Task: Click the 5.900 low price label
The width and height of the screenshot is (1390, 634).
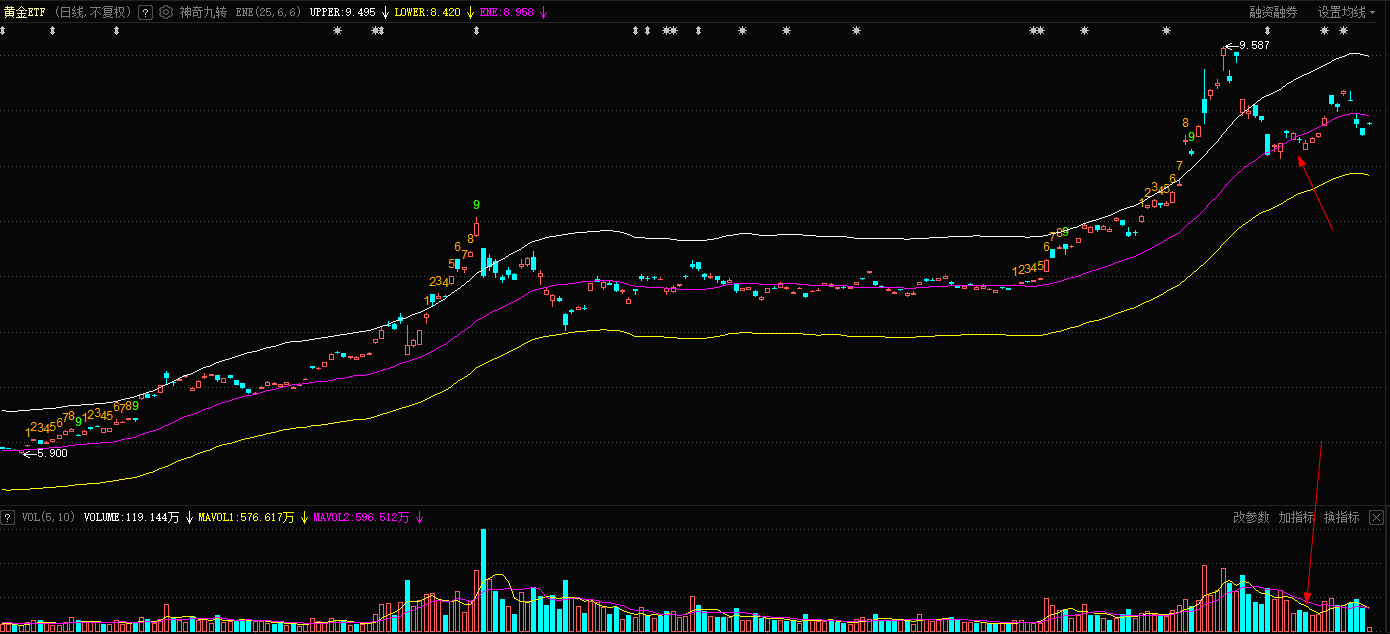Action: [50, 453]
